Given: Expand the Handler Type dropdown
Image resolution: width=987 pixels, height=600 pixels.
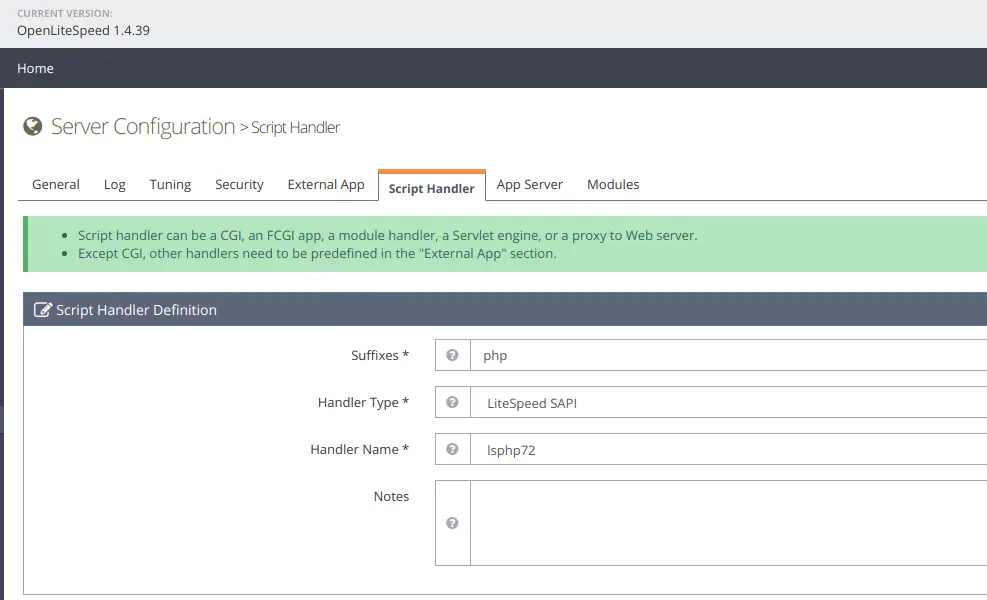Looking at the screenshot, I should 728,403.
